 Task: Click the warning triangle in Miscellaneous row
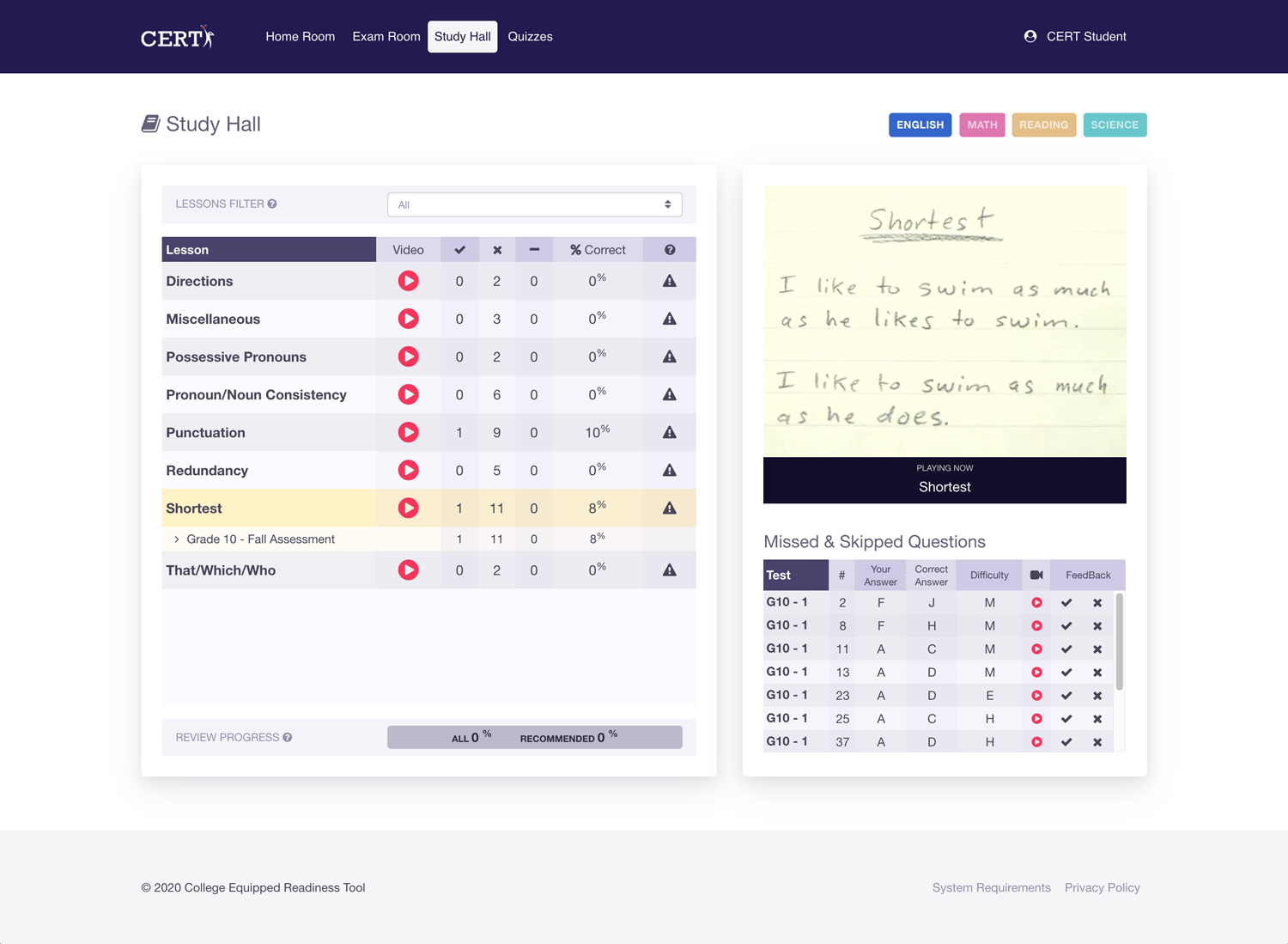coord(669,319)
